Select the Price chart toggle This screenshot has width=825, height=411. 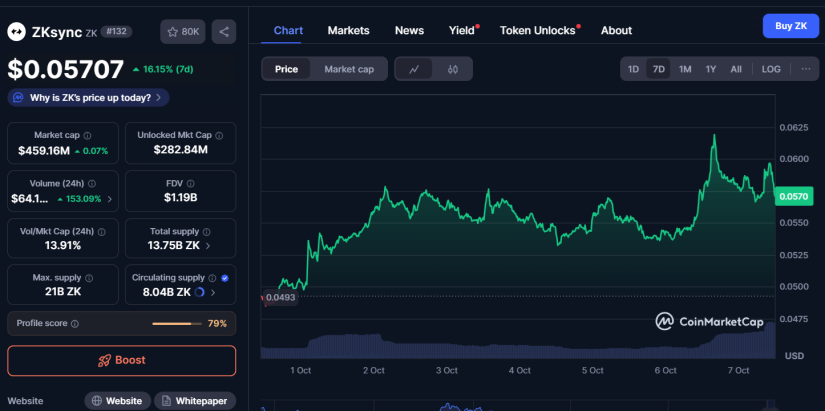pyautogui.click(x=286, y=69)
